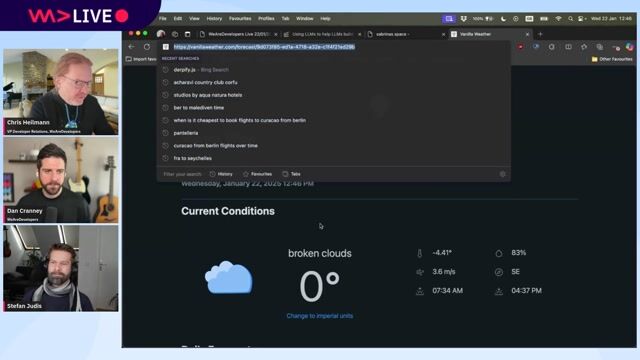Click the purple screen sharing menu bar icon

(x=449, y=19)
